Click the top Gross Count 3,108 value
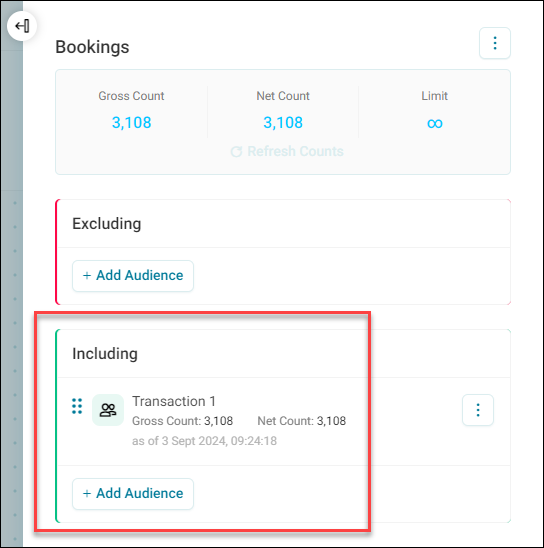 click(x=131, y=123)
